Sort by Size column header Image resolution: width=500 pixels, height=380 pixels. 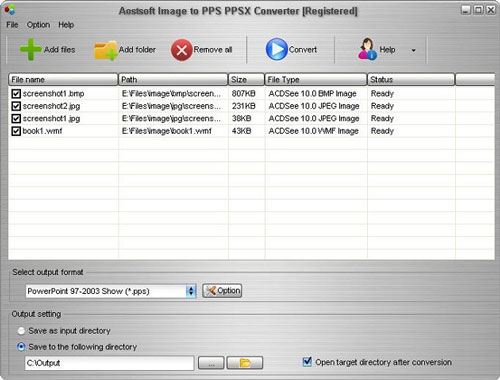(246, 80)
